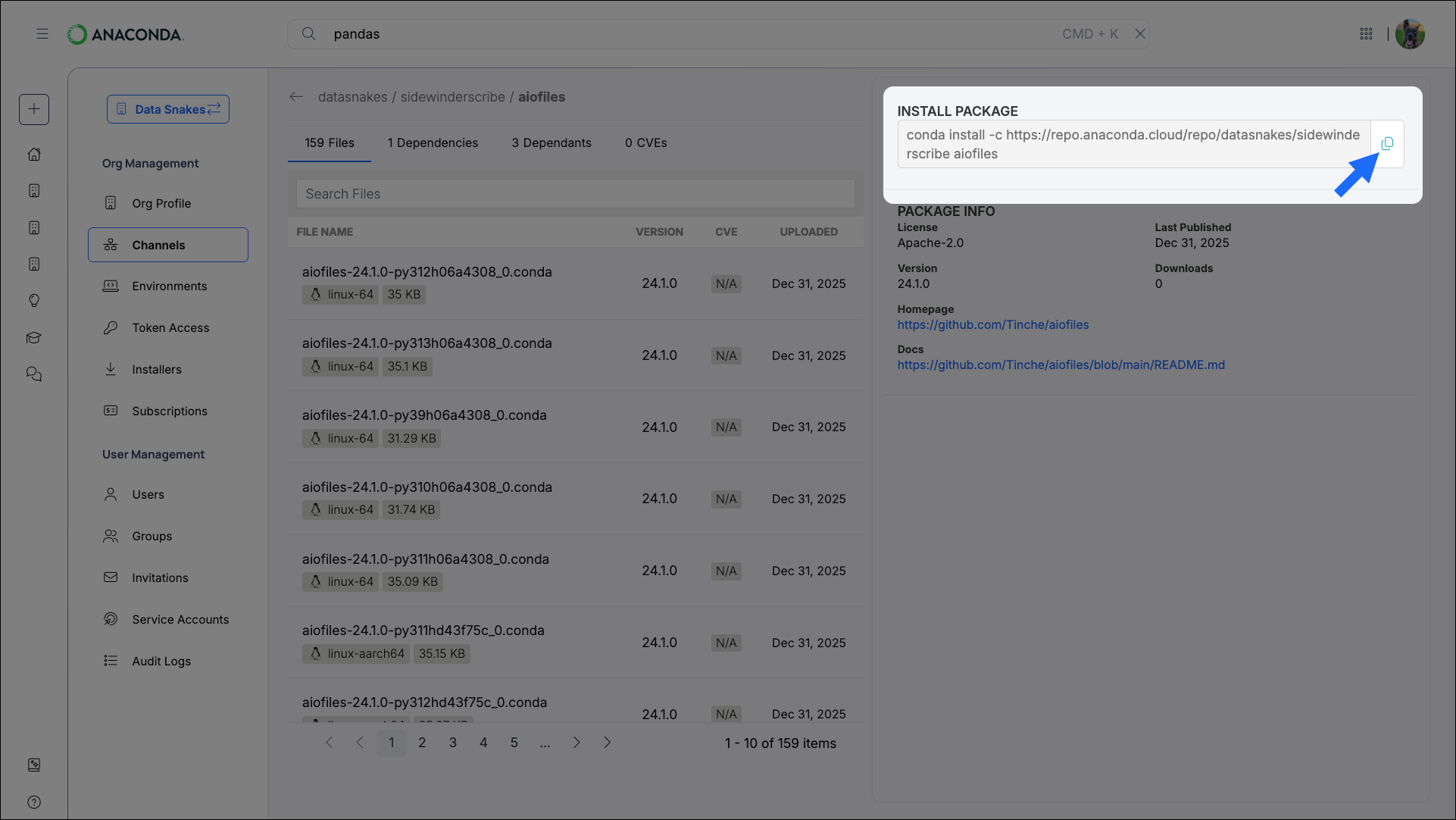Click the plus create button in sidebar

(34, 109)
